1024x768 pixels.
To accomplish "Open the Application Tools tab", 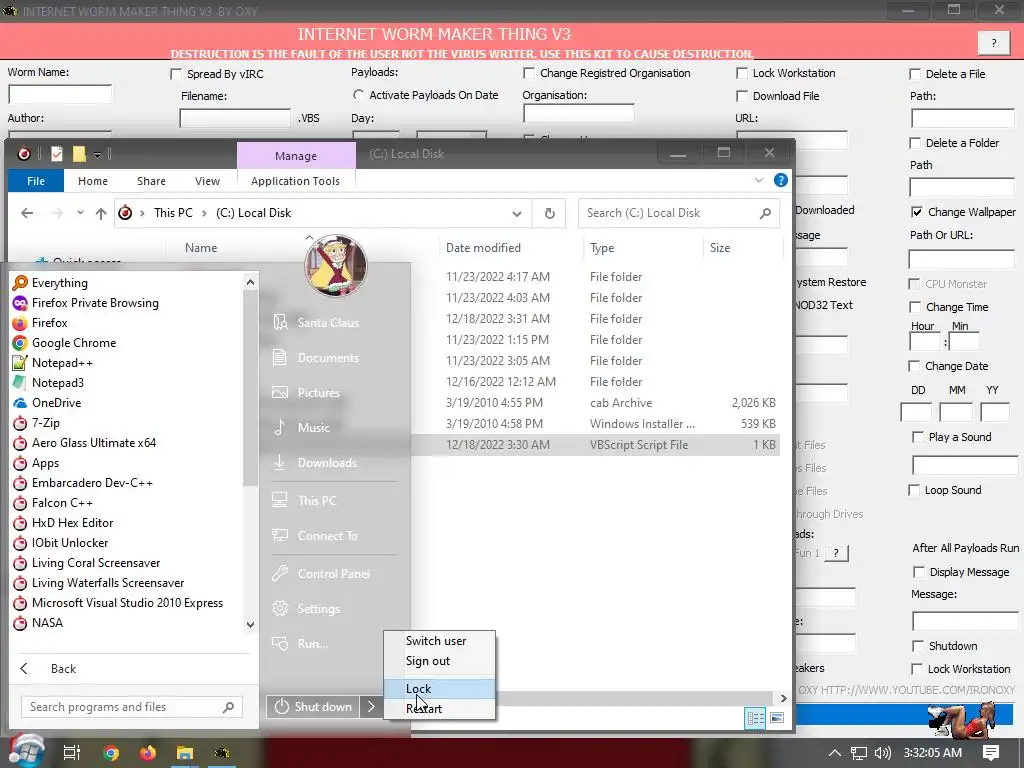I will coord(295,181).
